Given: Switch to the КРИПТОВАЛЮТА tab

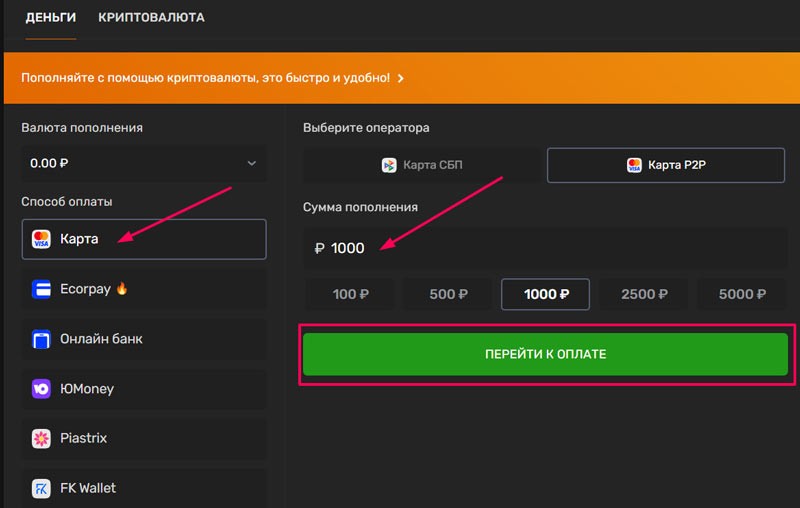Looking at the screenshot, I should point(151,18).
